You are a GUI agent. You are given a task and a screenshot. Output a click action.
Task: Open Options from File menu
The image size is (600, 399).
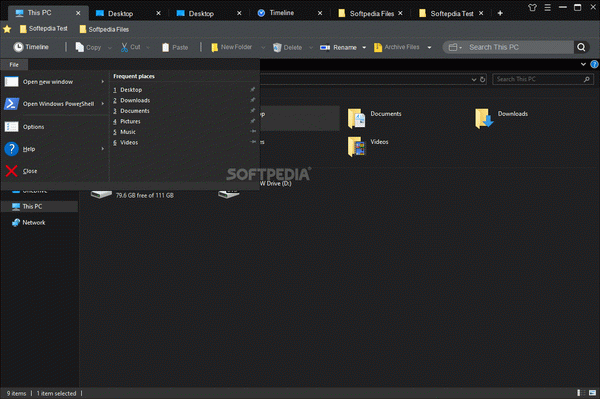tap(54, 127)
